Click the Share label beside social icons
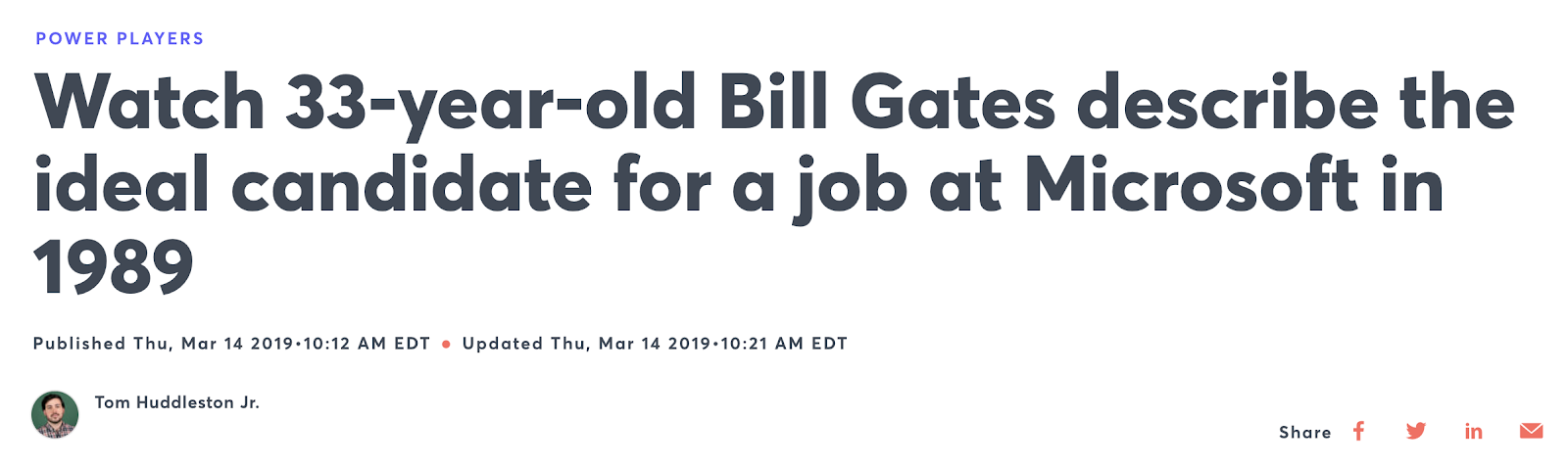Viewport: 1568px width, 467px height. pos(1305,432)
